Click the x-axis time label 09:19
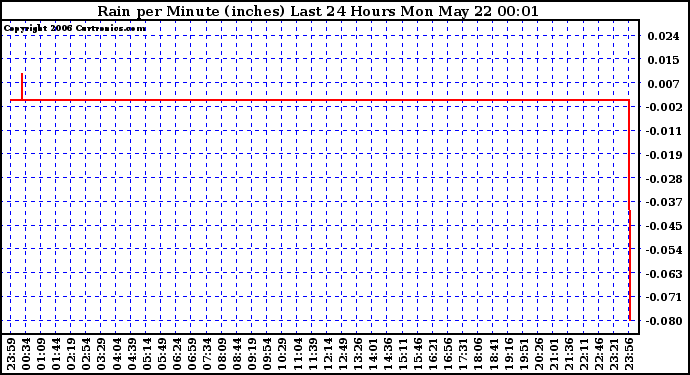Screen dimensions: 690x375 (x=252, y=355)
